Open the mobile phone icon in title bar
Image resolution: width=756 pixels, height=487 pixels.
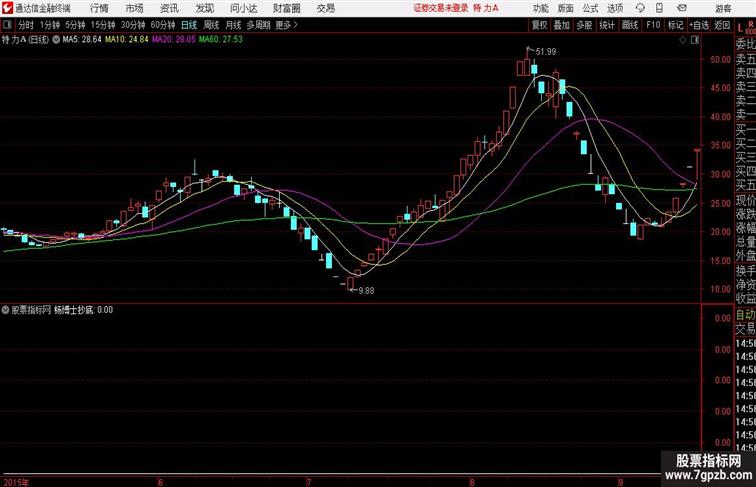click(659, 8)
